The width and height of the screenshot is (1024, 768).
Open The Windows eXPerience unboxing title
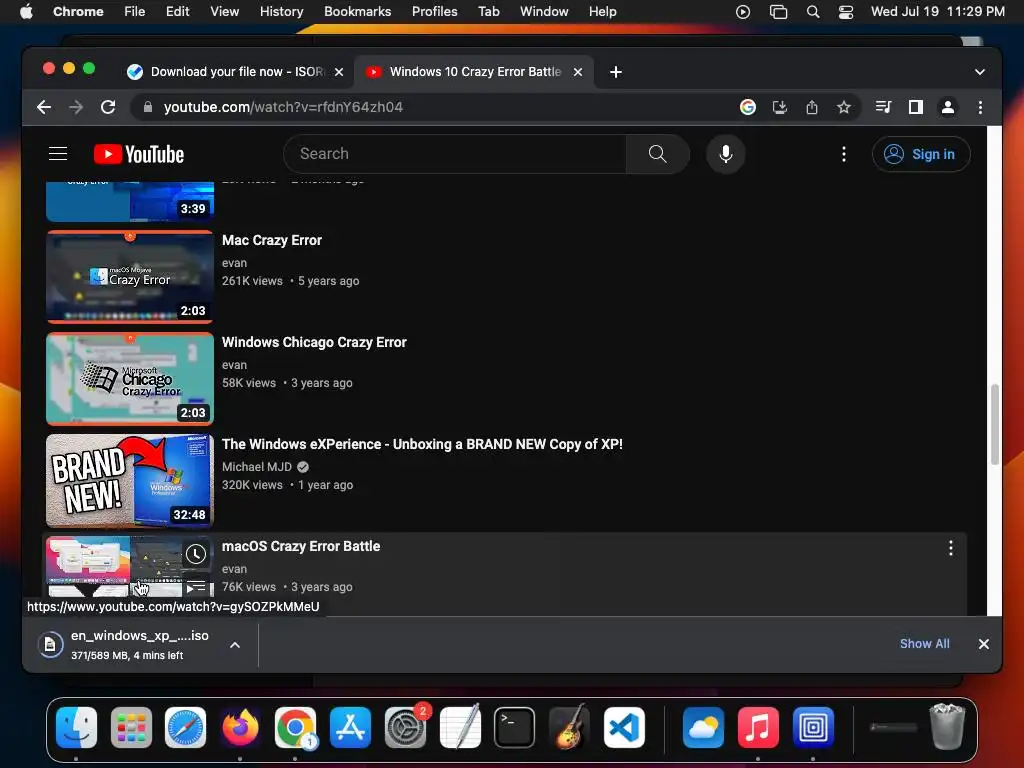point(422,444)
